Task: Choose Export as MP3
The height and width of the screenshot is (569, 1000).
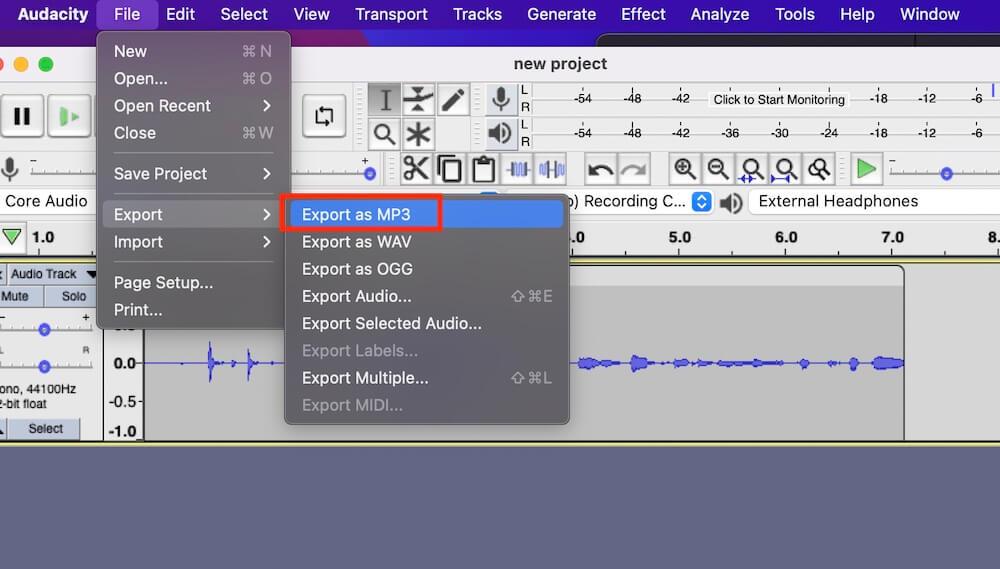Action: click(426, 215)
